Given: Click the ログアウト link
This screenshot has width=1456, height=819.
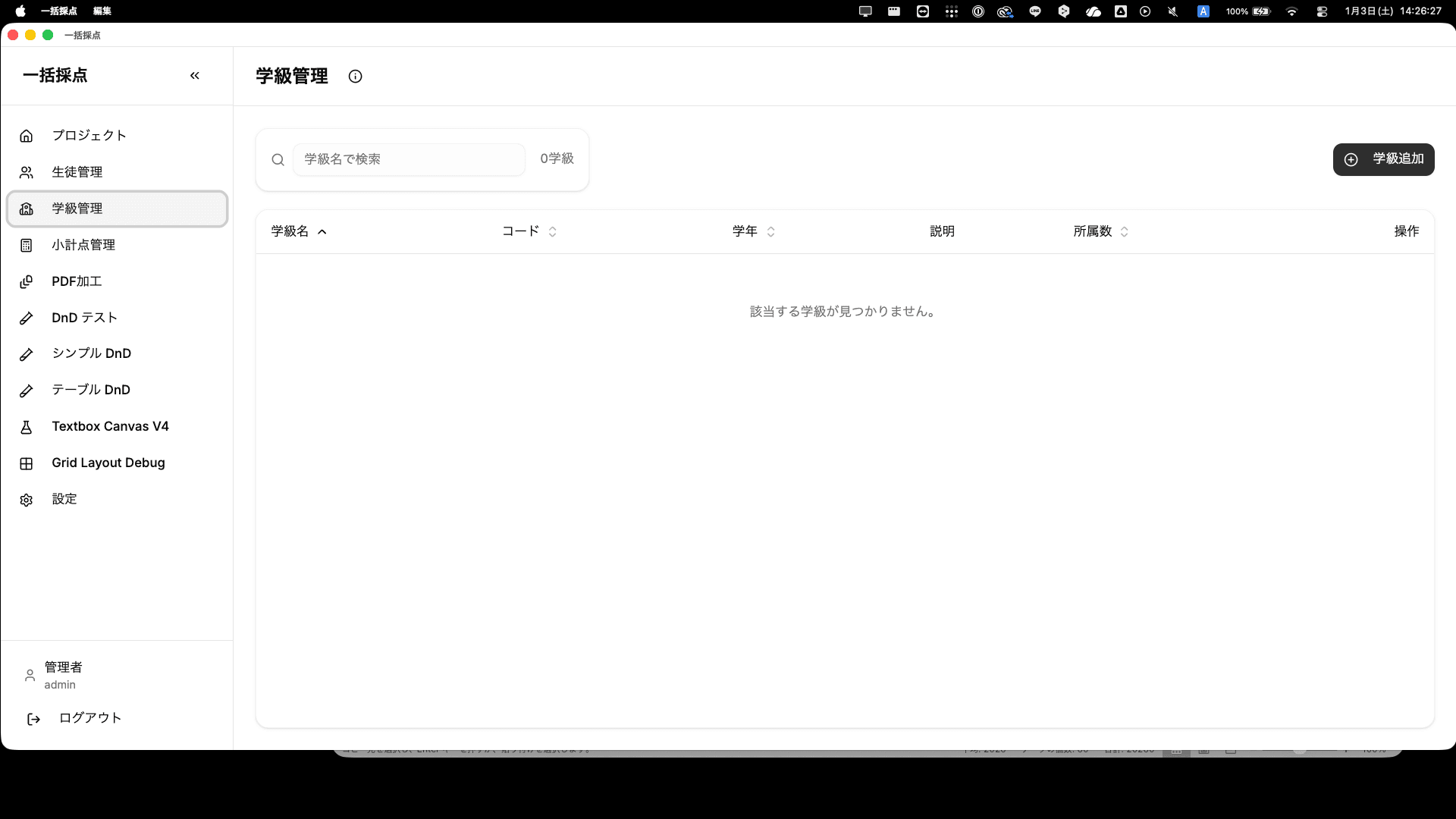Looking at the screenshot, I should (x=89, y=717).
